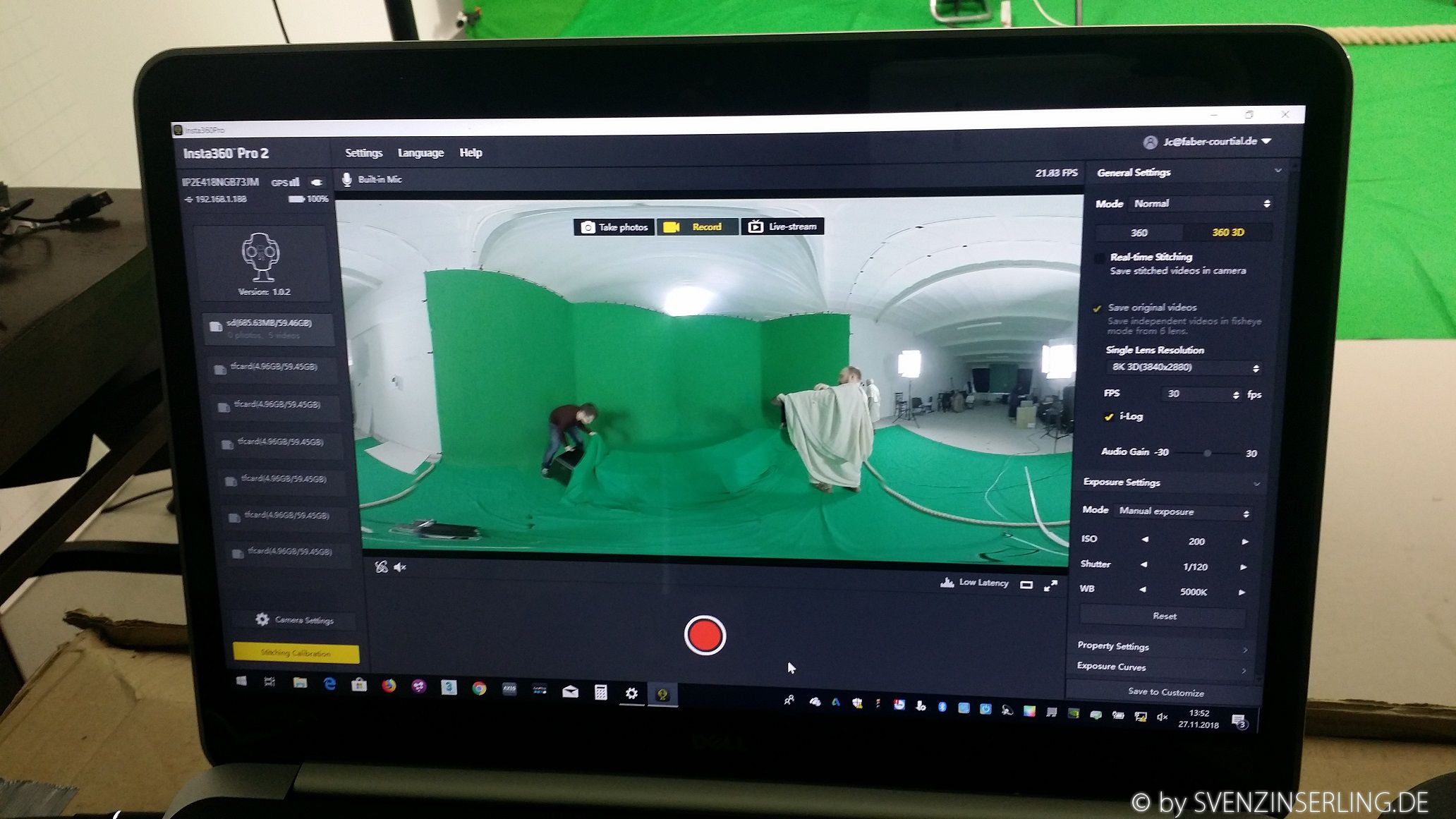Collapse the Exposure Settings section chevron

point(1257,484)
